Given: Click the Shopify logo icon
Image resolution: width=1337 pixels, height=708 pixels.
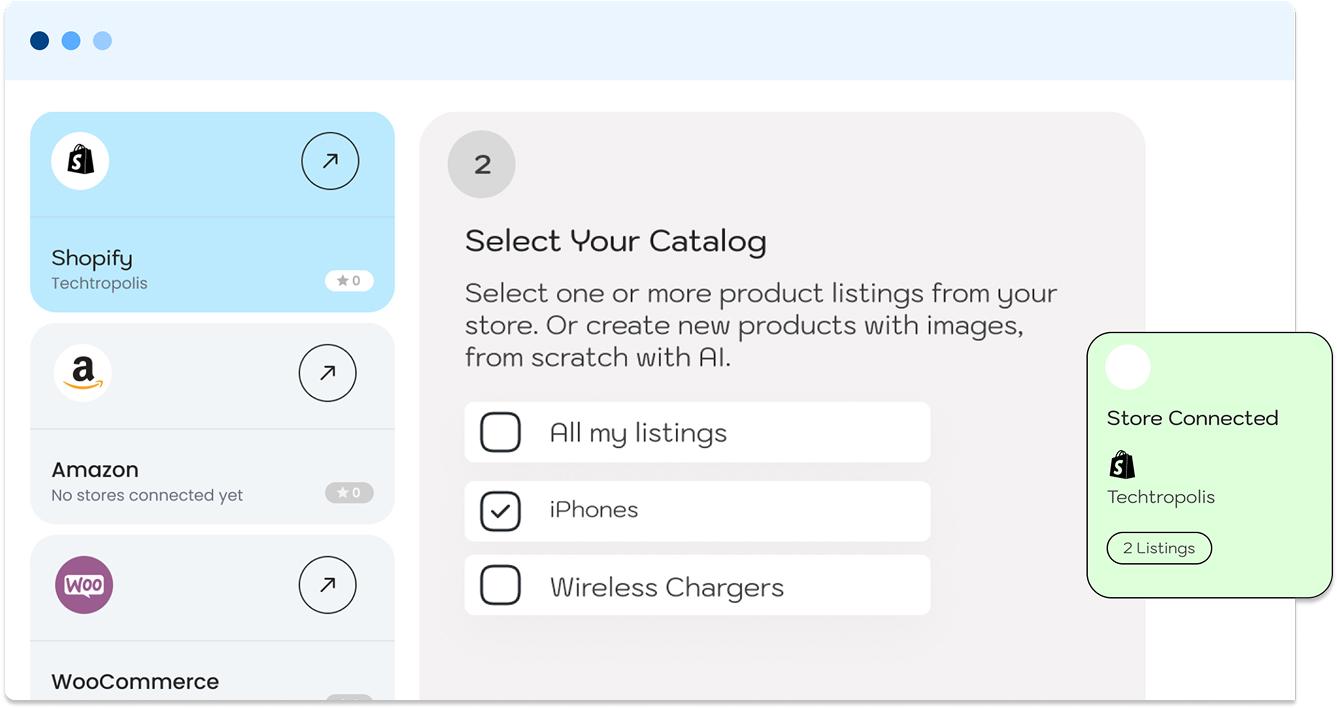Looking at the screenshot, I should (79, 160).
